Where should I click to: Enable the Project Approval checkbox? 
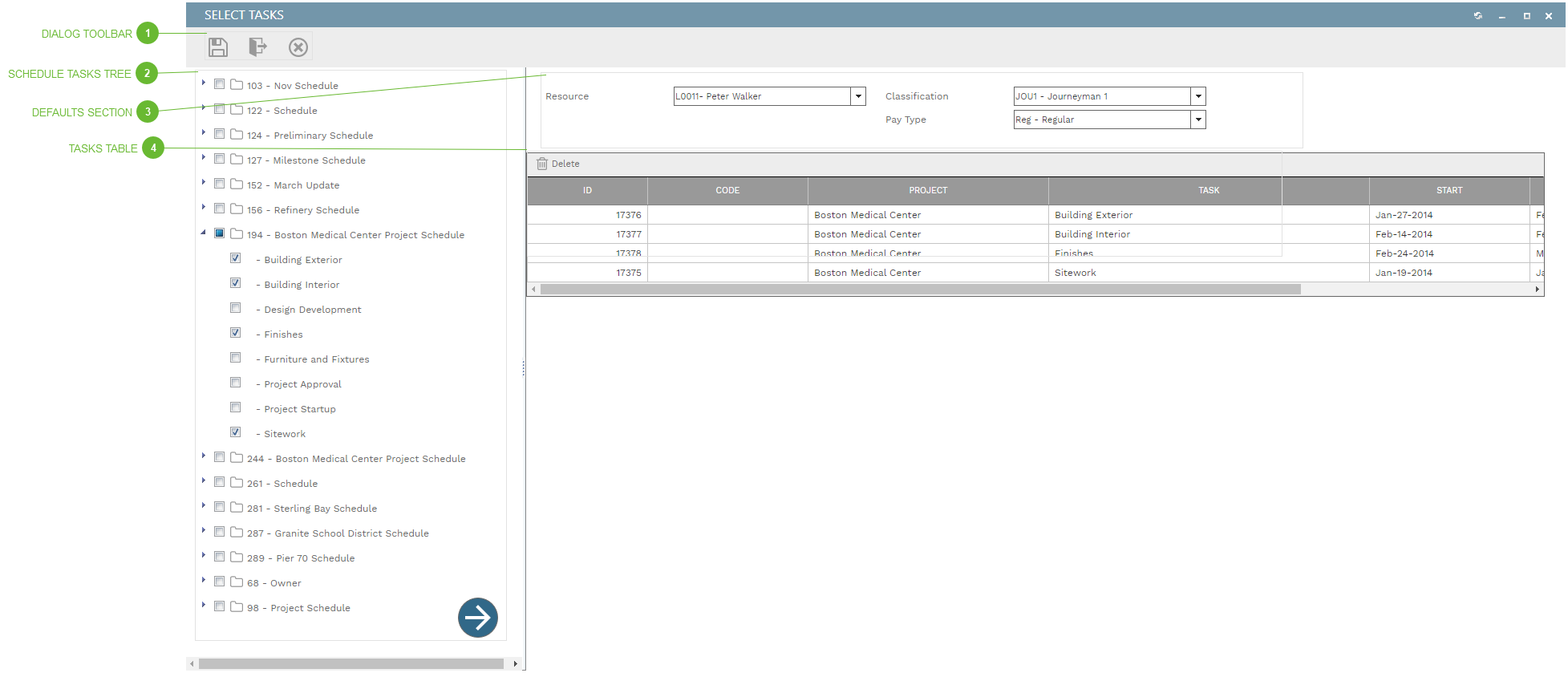(236, 383)
